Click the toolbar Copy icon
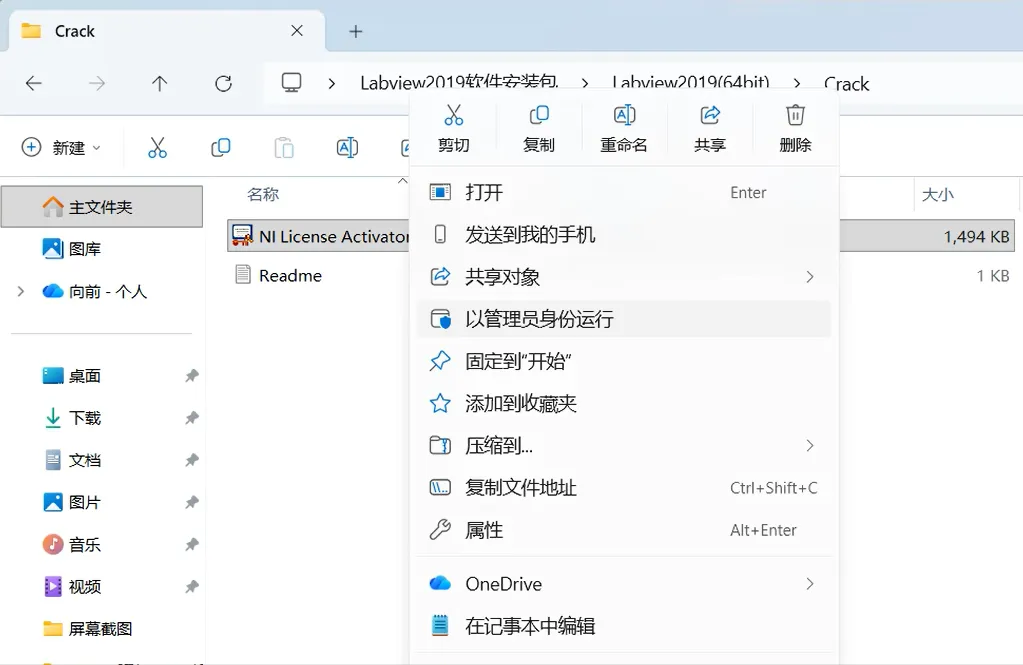Screen dimensions: 1023x665 221,147
